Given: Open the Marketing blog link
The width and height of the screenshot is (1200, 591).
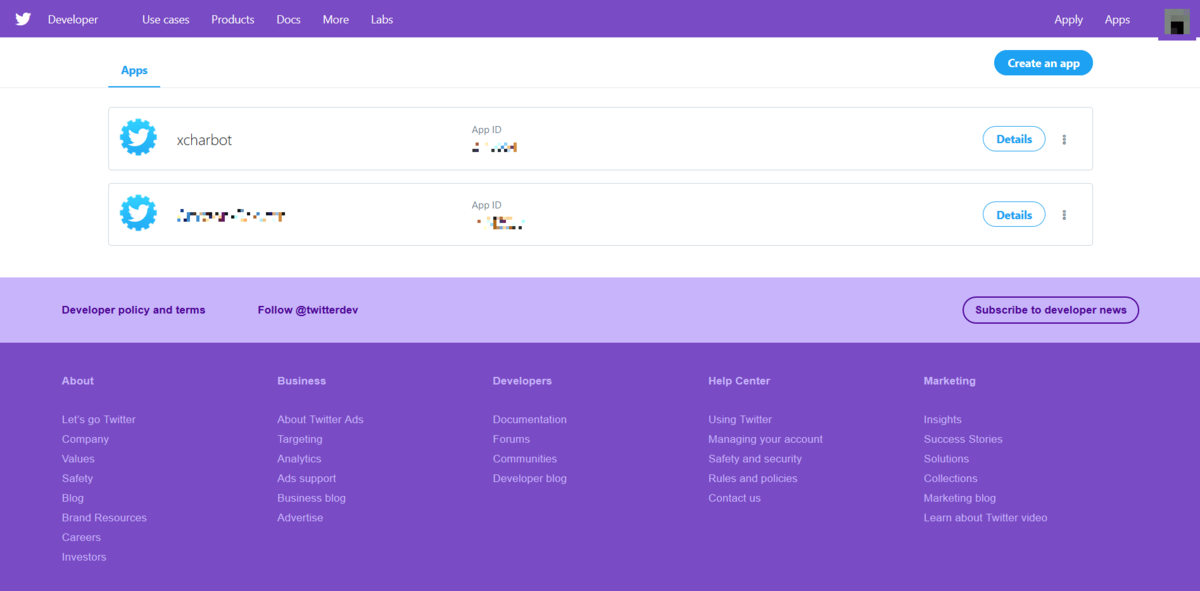Looking at the screenshot, I should click(960, 498).
